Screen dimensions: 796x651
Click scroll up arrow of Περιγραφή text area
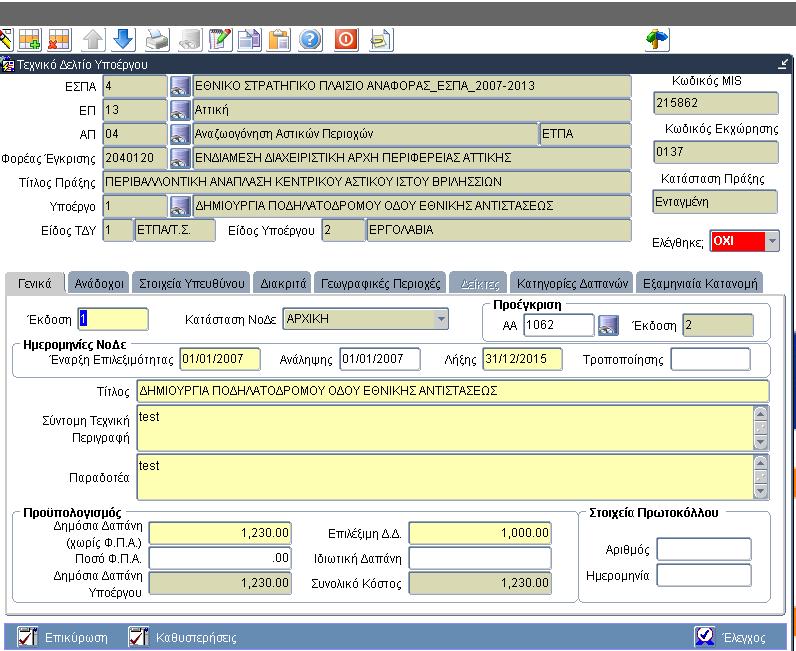pos(760,413)
